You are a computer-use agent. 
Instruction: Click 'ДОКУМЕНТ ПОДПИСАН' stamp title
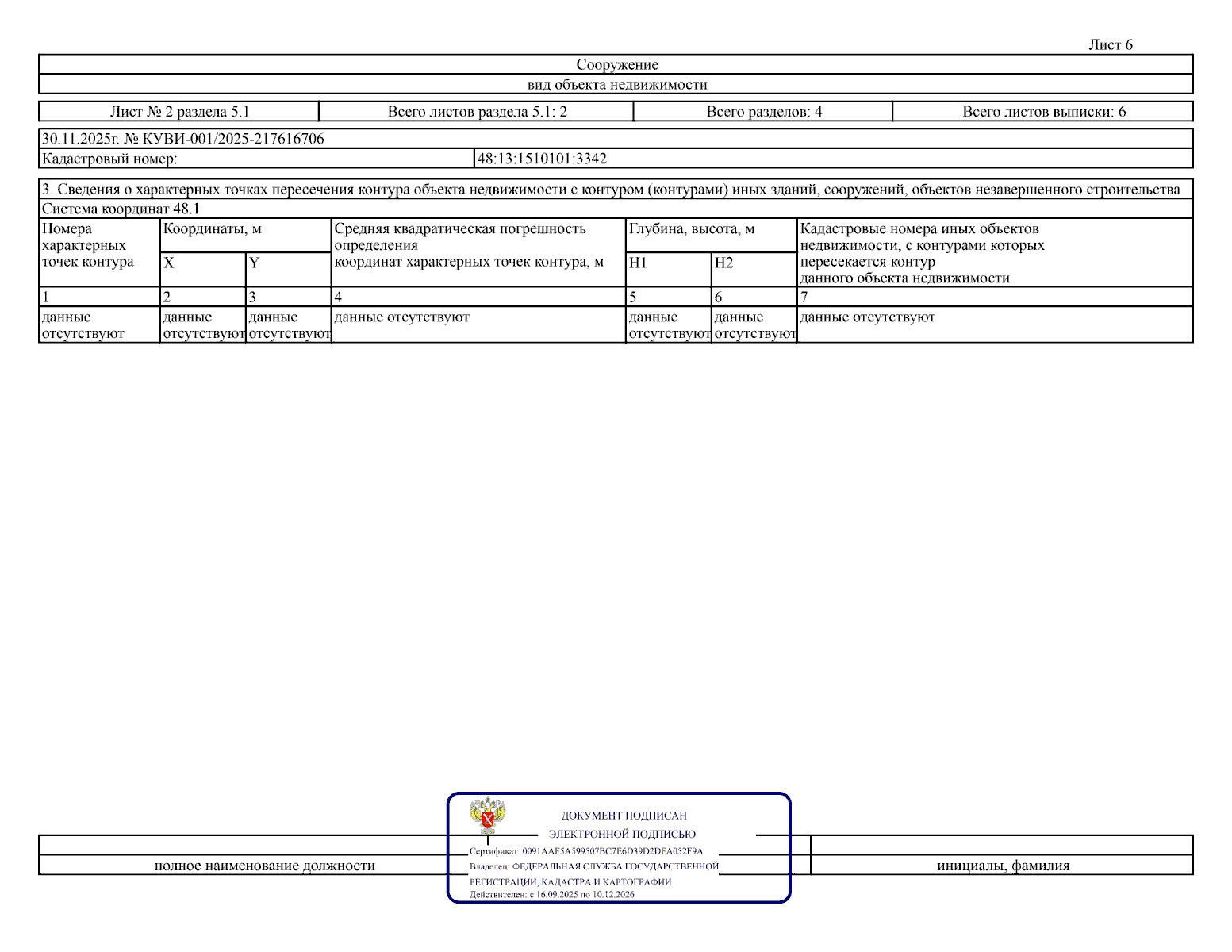(624, 816)
